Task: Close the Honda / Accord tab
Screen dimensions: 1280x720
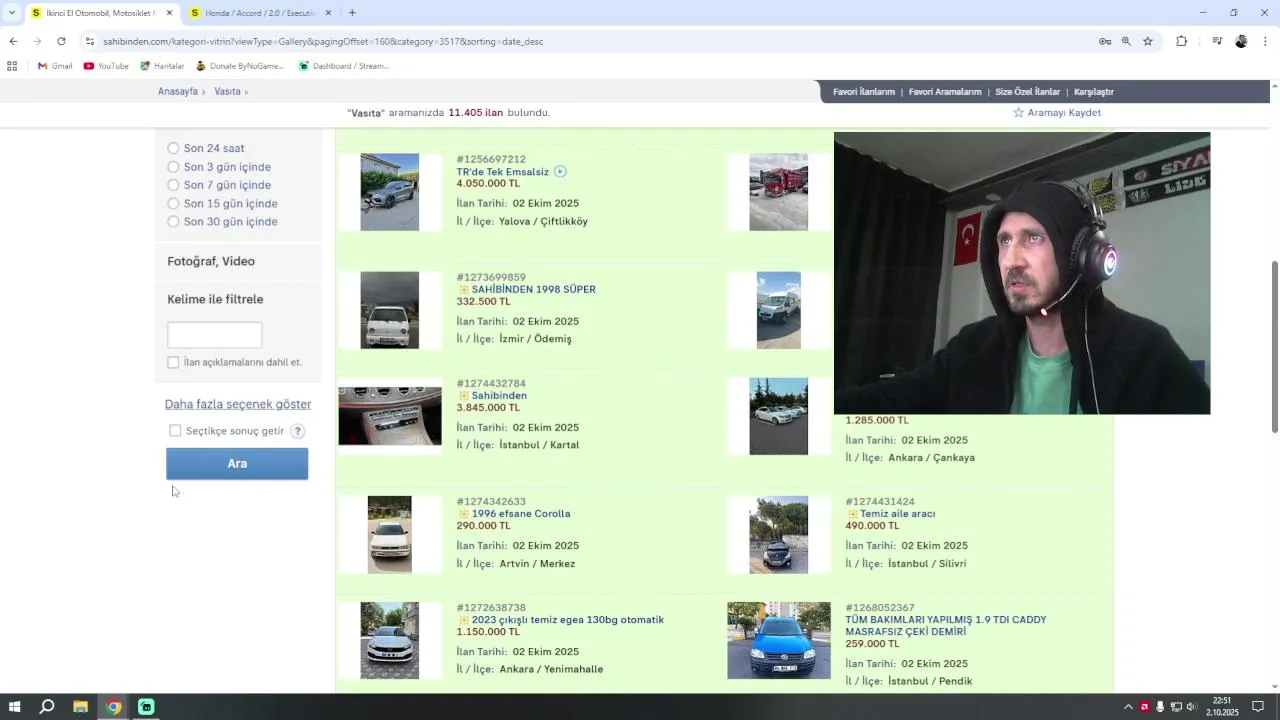Action: (x=329, y=13)
